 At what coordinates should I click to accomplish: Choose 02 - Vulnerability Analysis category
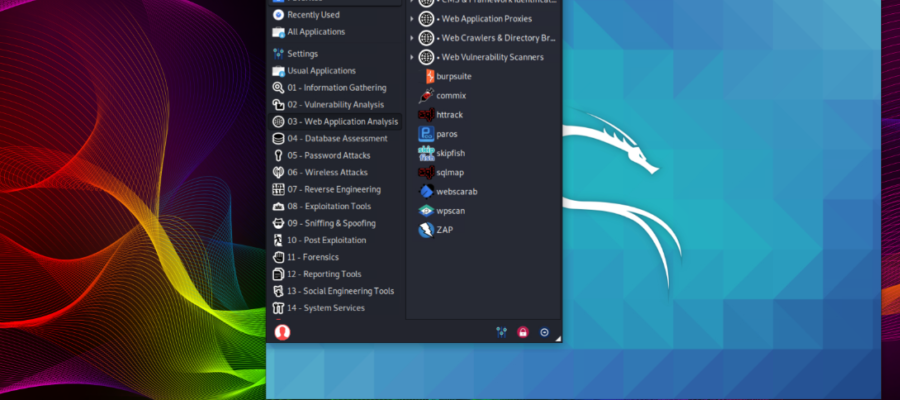pos(335,104)
